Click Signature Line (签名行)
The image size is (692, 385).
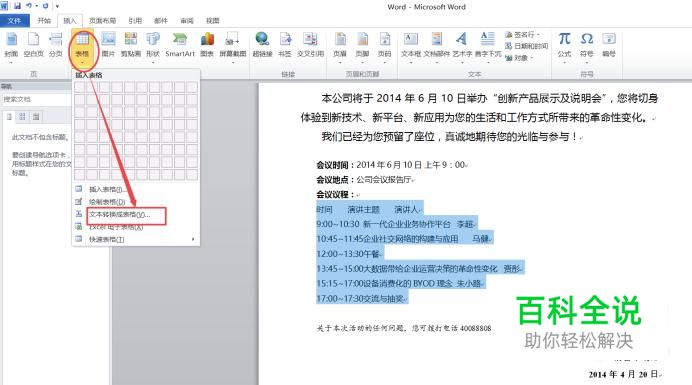pos(522,34)
